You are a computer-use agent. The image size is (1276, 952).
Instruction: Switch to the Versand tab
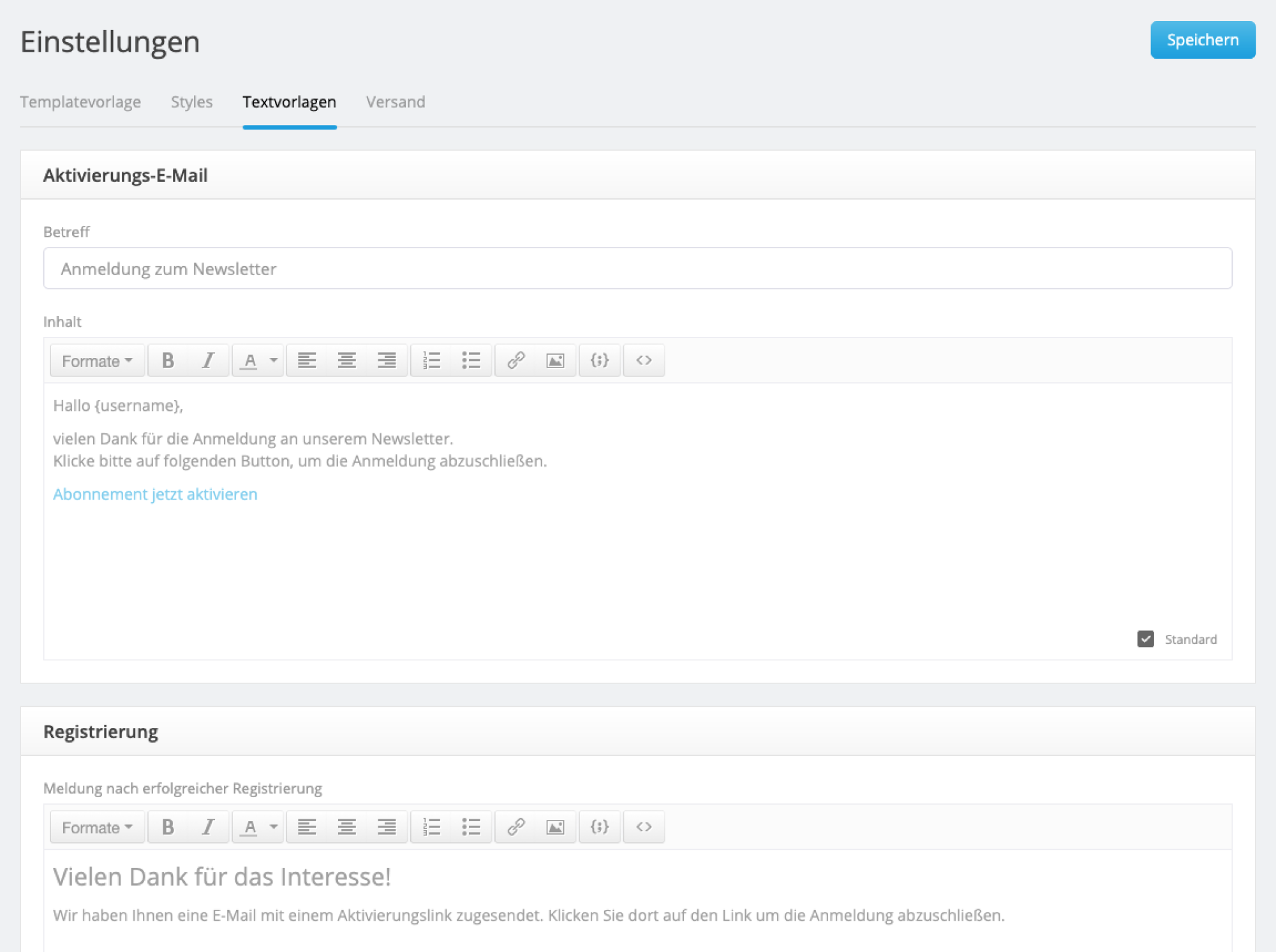[396, 102]
